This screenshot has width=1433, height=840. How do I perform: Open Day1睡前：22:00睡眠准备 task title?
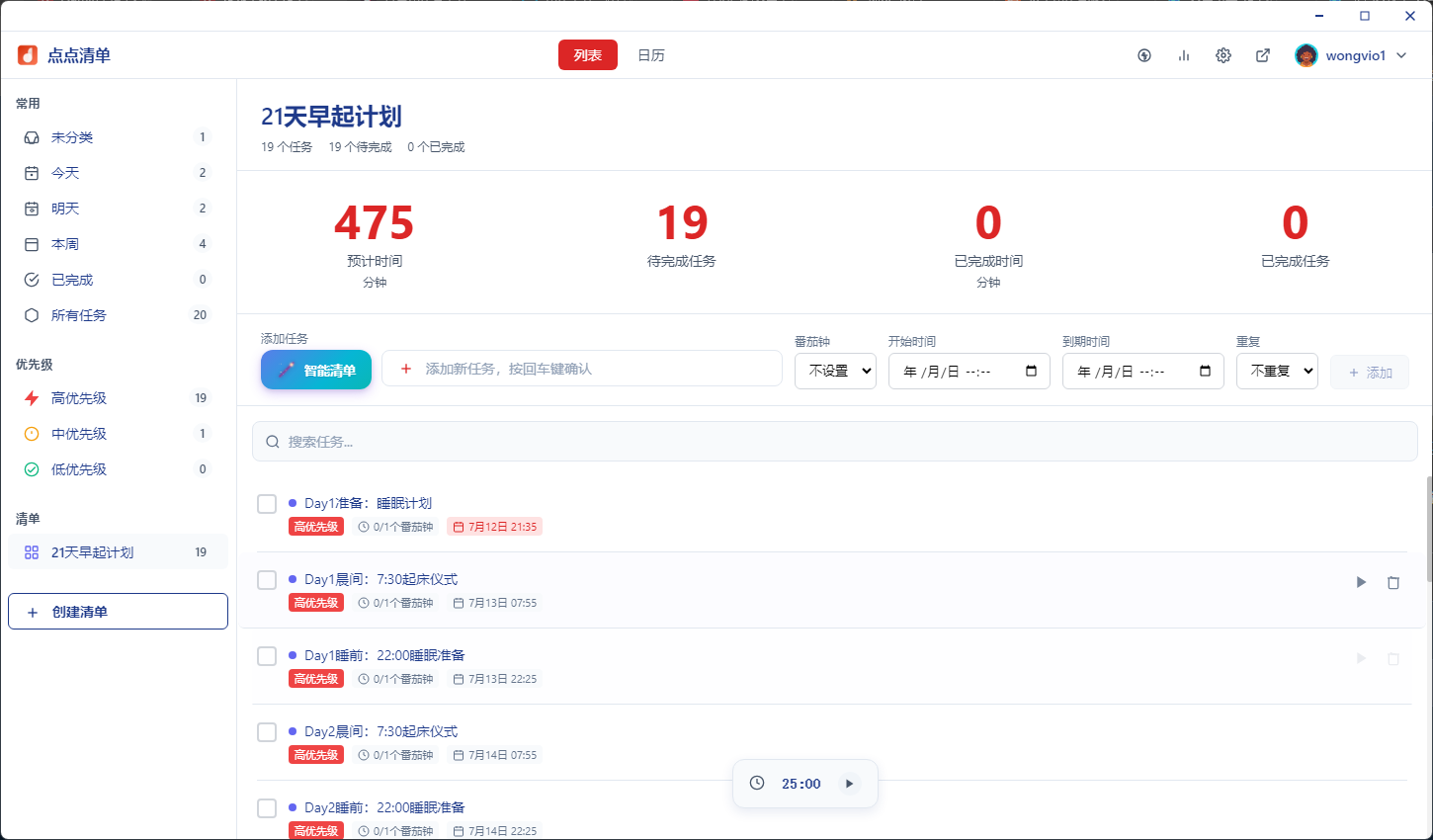click(384, 655)
